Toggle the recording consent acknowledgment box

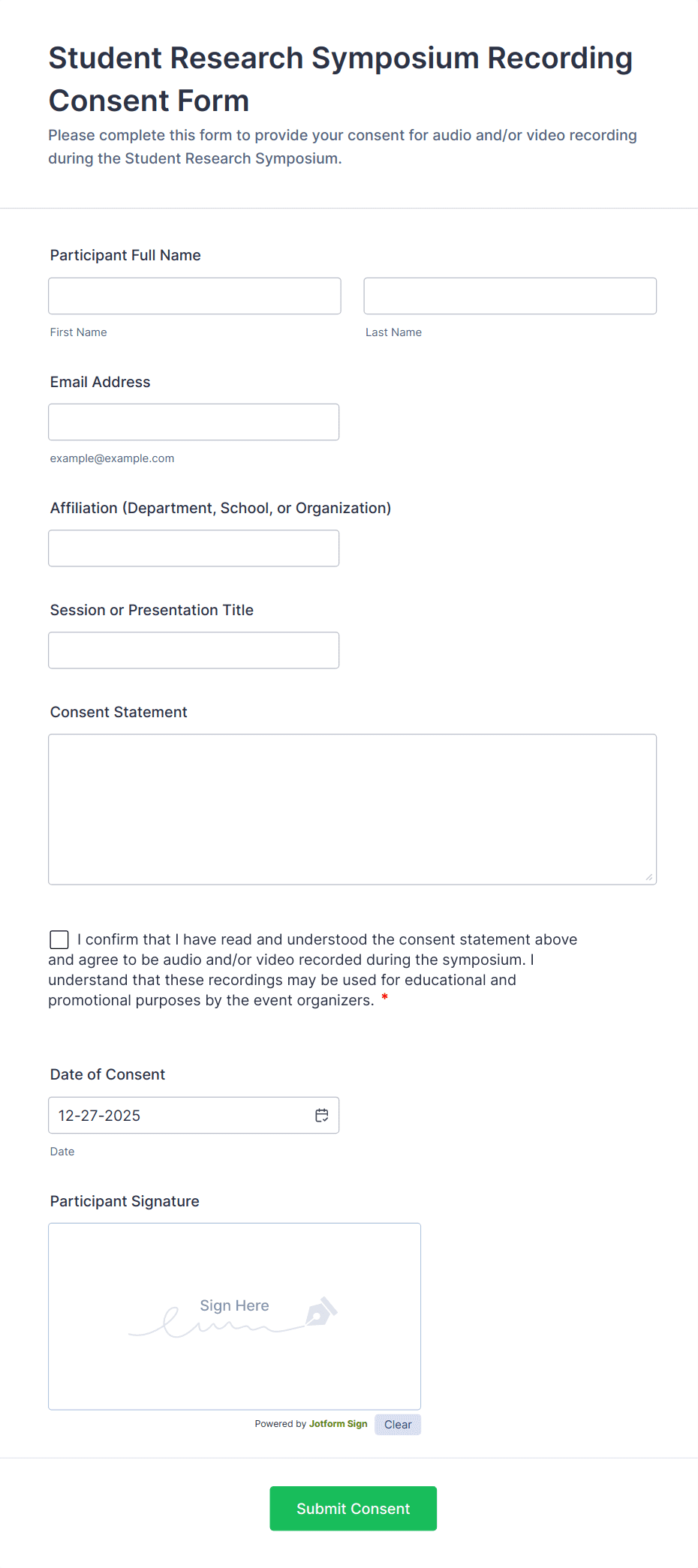59,939
